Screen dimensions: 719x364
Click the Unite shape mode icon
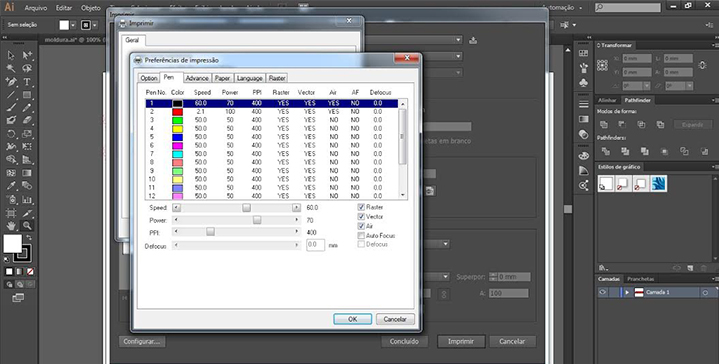pyautogui.click(x=604, y=124)
